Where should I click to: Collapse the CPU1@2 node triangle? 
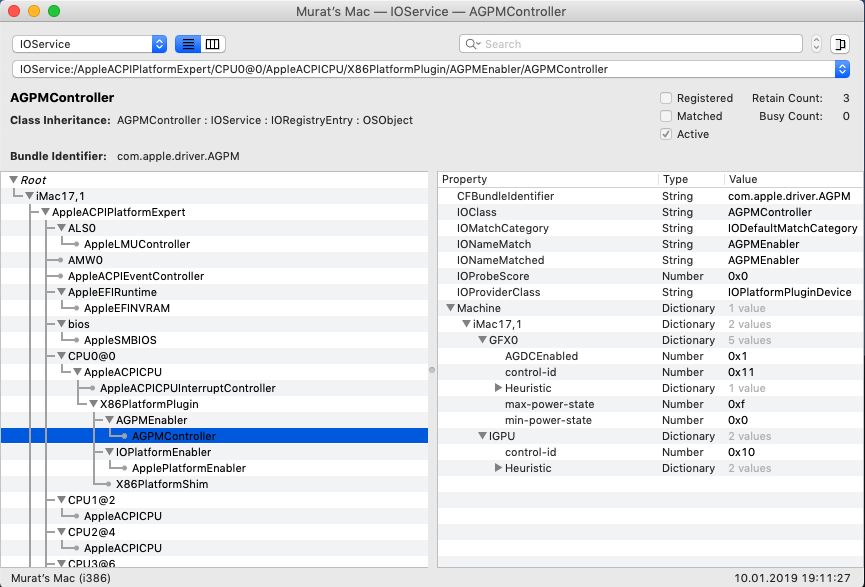pyautogui.click(x=62, y=500)
